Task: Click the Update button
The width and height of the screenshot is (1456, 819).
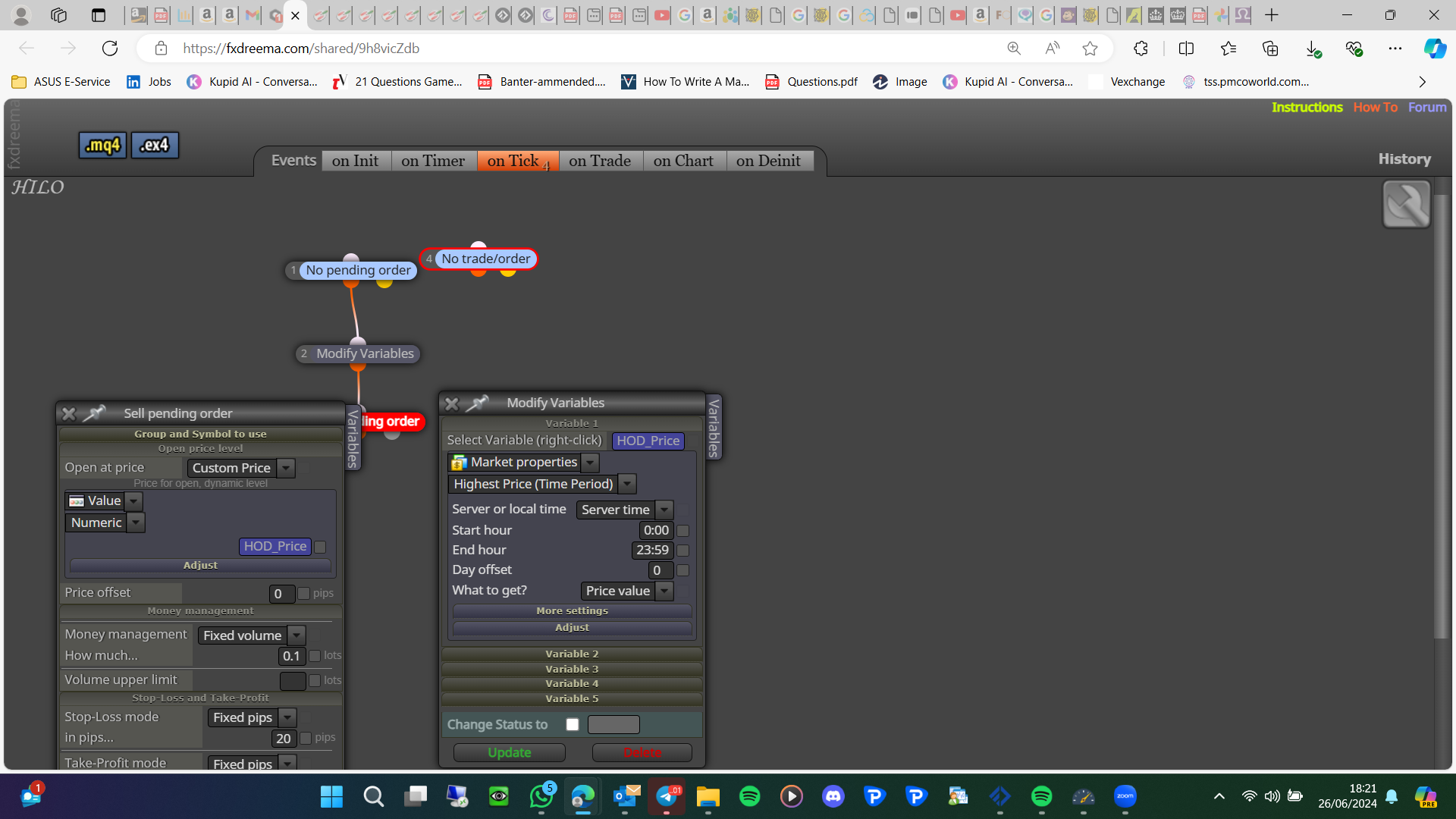Action: pos(509,752)
